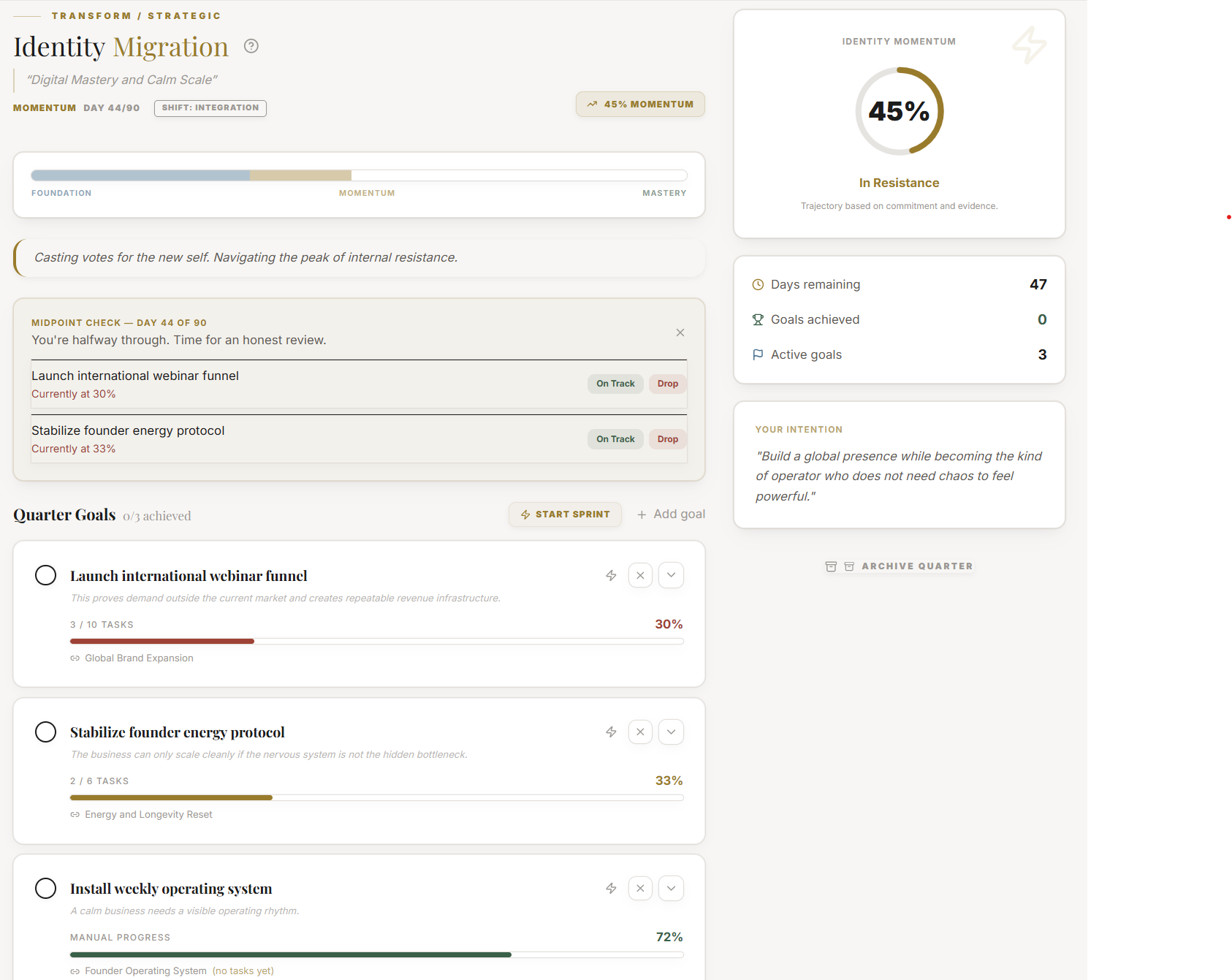Click lightning icon on weekly operating system card
Screen dimensions: 1232x980
pyautogui.click(x=612, y=888)
